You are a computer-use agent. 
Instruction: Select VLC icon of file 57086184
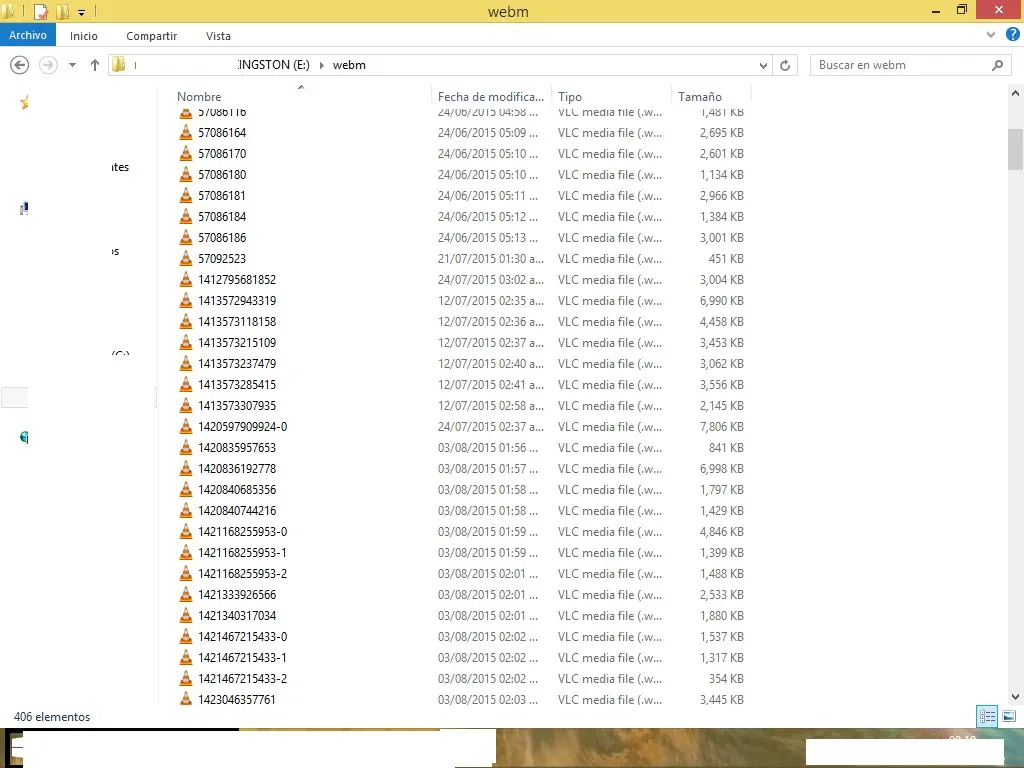click(x=186, y=216)
